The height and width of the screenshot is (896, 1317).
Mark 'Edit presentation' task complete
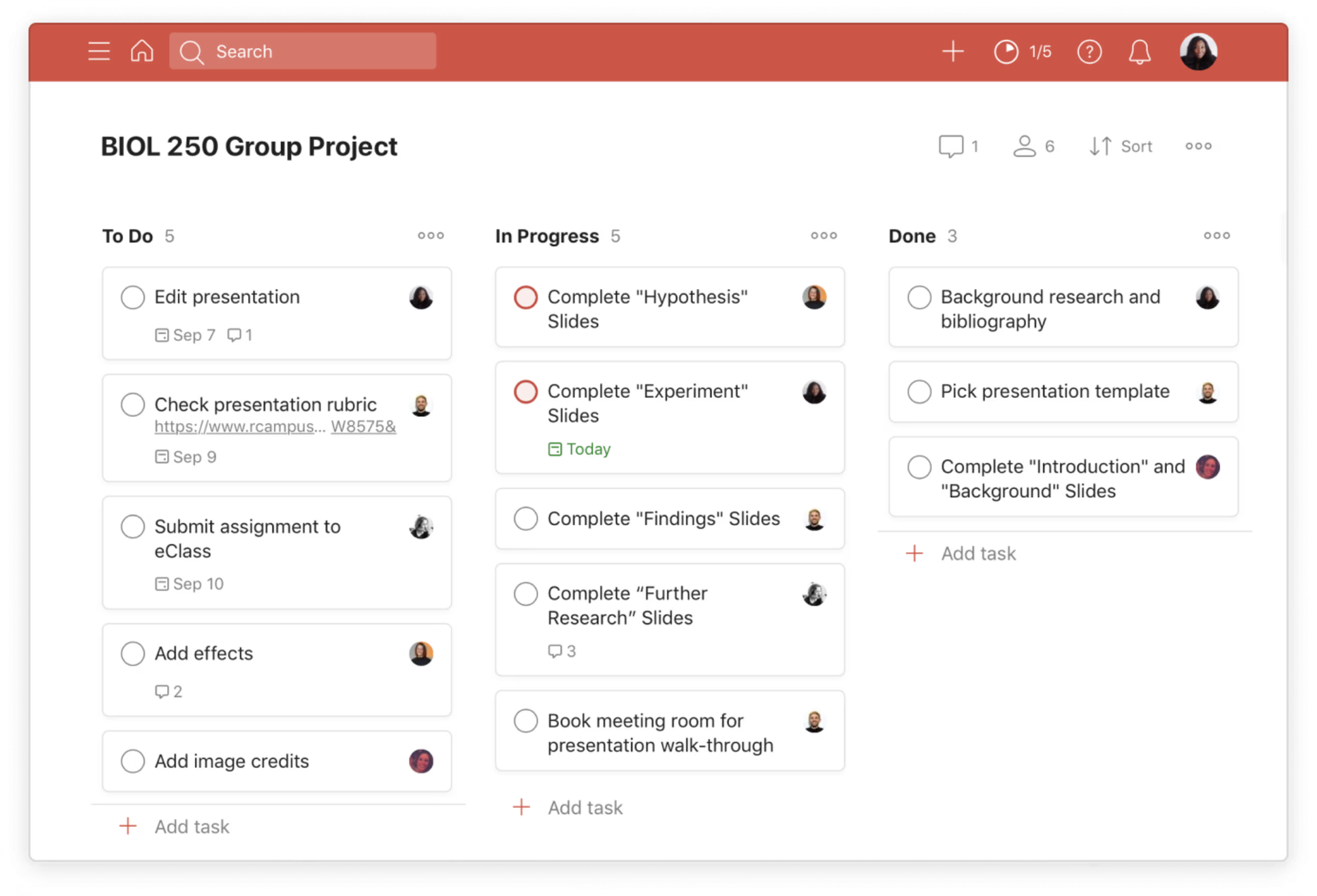pyautogui.click(x=132, y=298)
